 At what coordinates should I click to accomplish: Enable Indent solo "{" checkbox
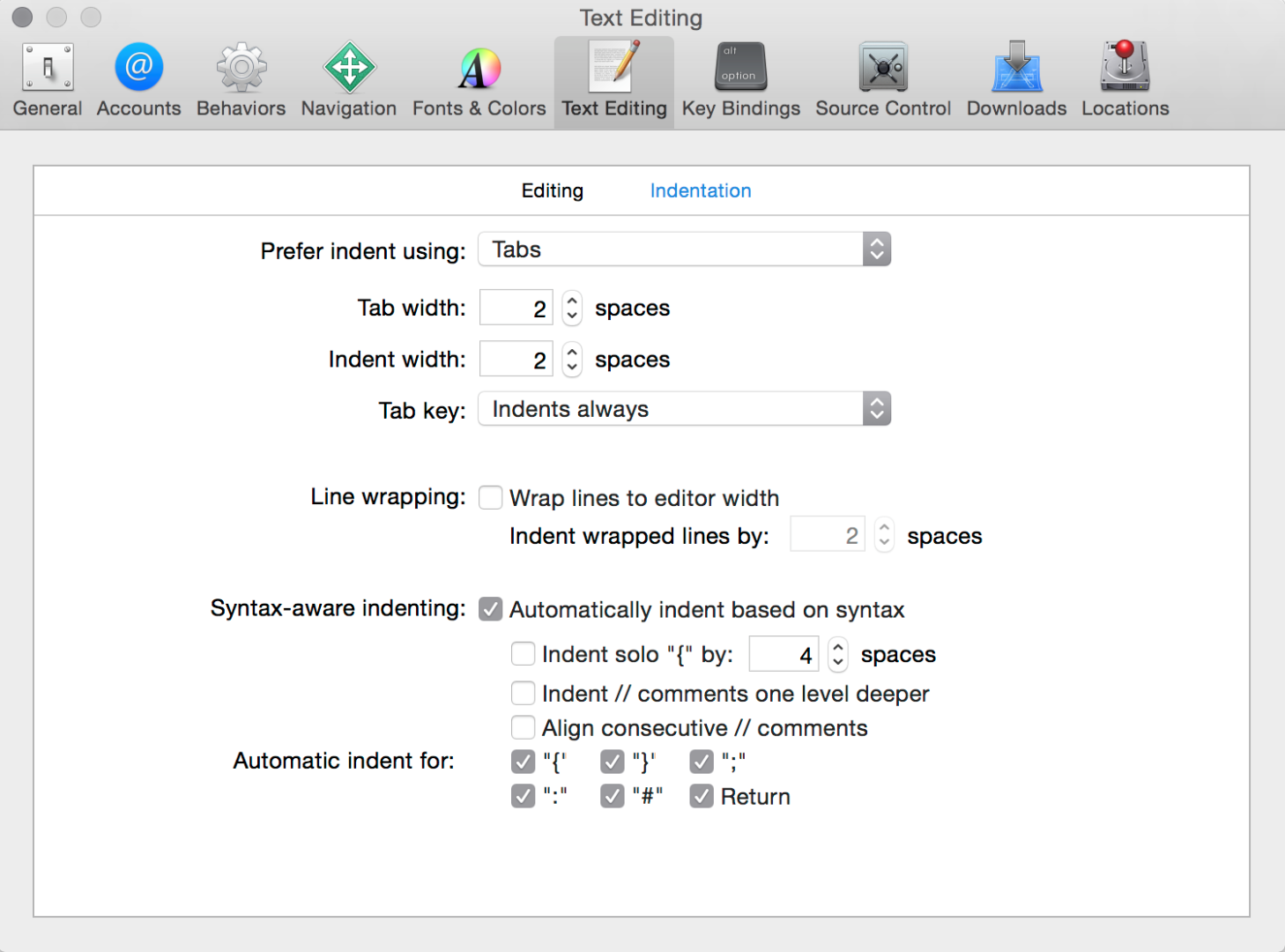[524, 654]
